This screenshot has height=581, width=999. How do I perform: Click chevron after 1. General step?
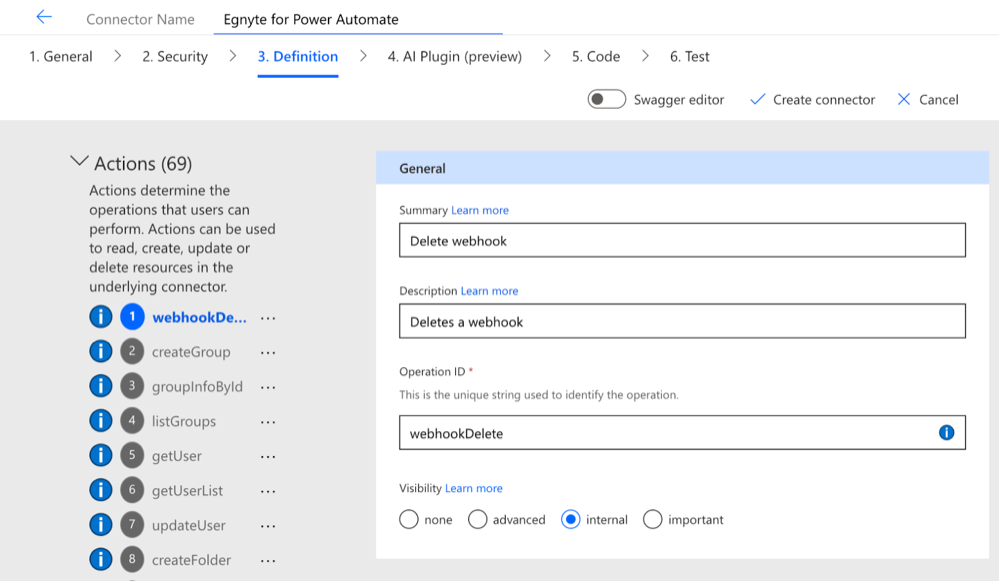click(118, 56)
